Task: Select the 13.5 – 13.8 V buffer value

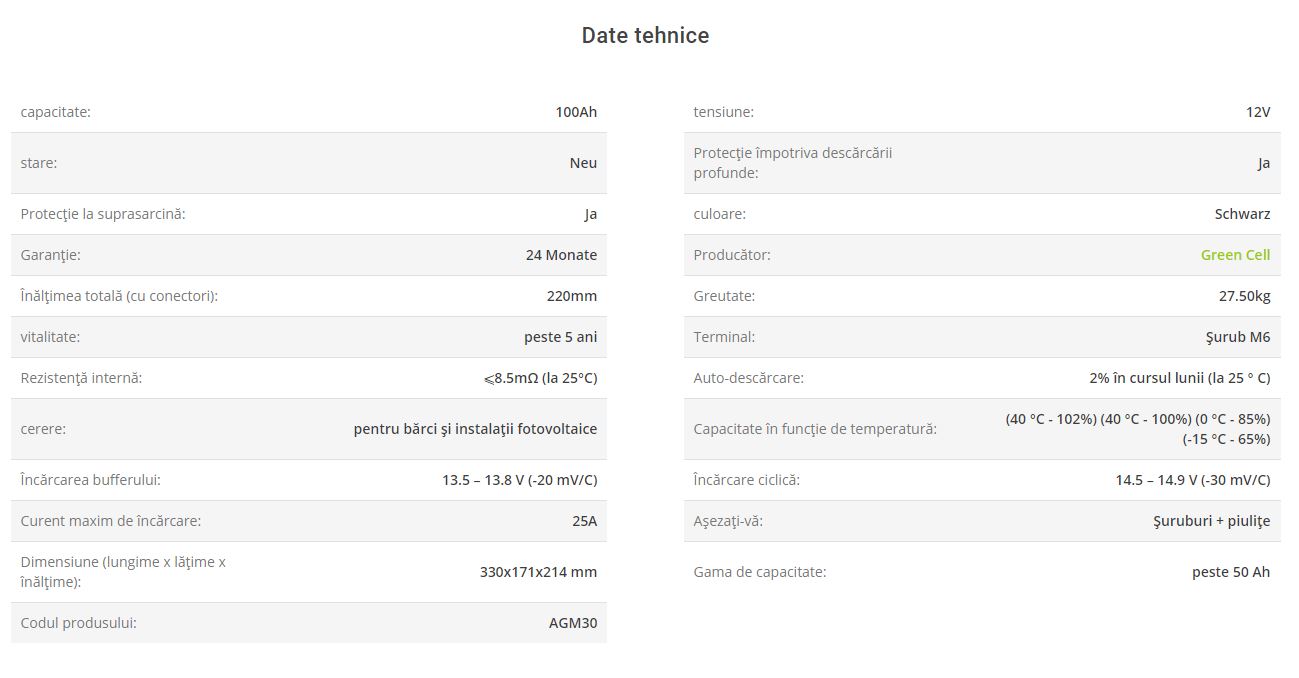Action: tap(520, 480)
